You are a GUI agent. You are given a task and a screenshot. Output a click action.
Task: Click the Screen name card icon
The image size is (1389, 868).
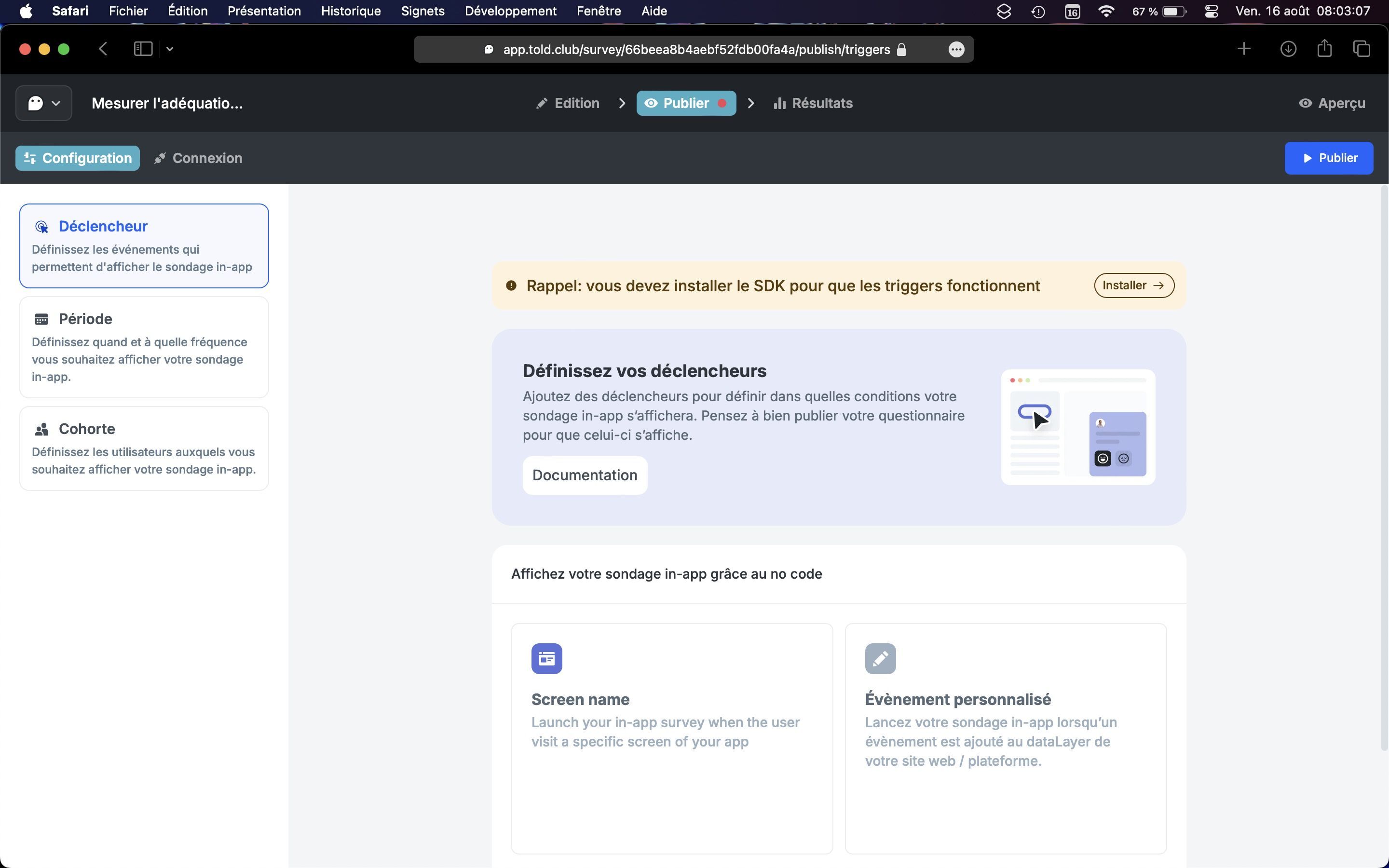point(546,658)
